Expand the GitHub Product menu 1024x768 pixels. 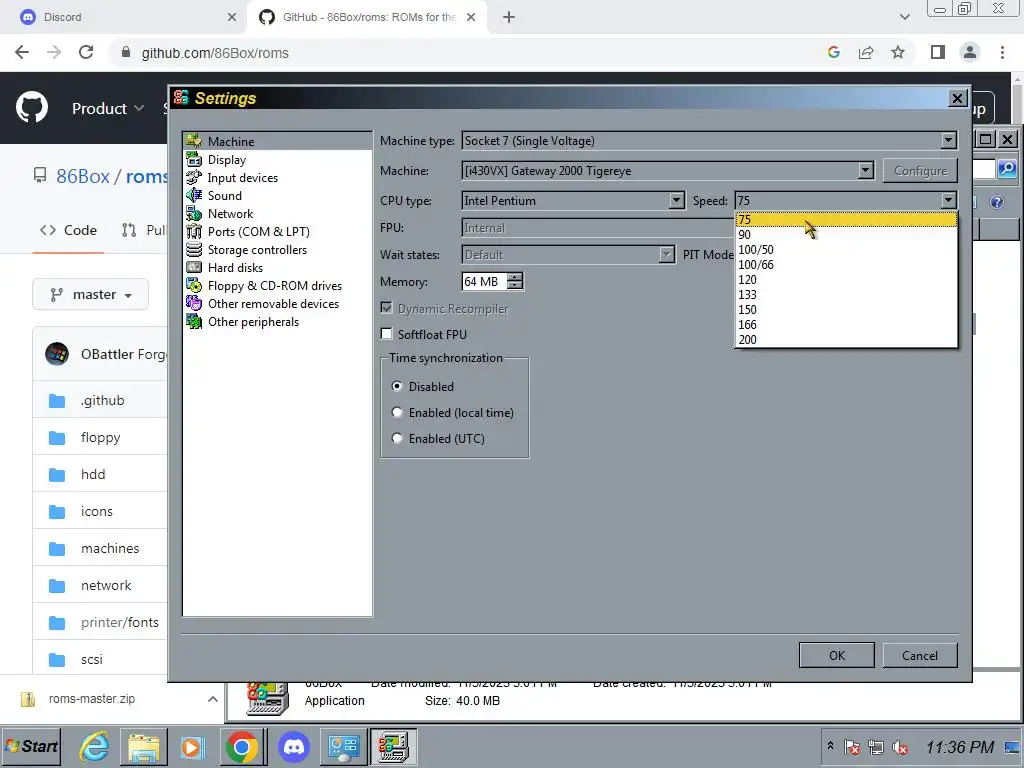108,108
